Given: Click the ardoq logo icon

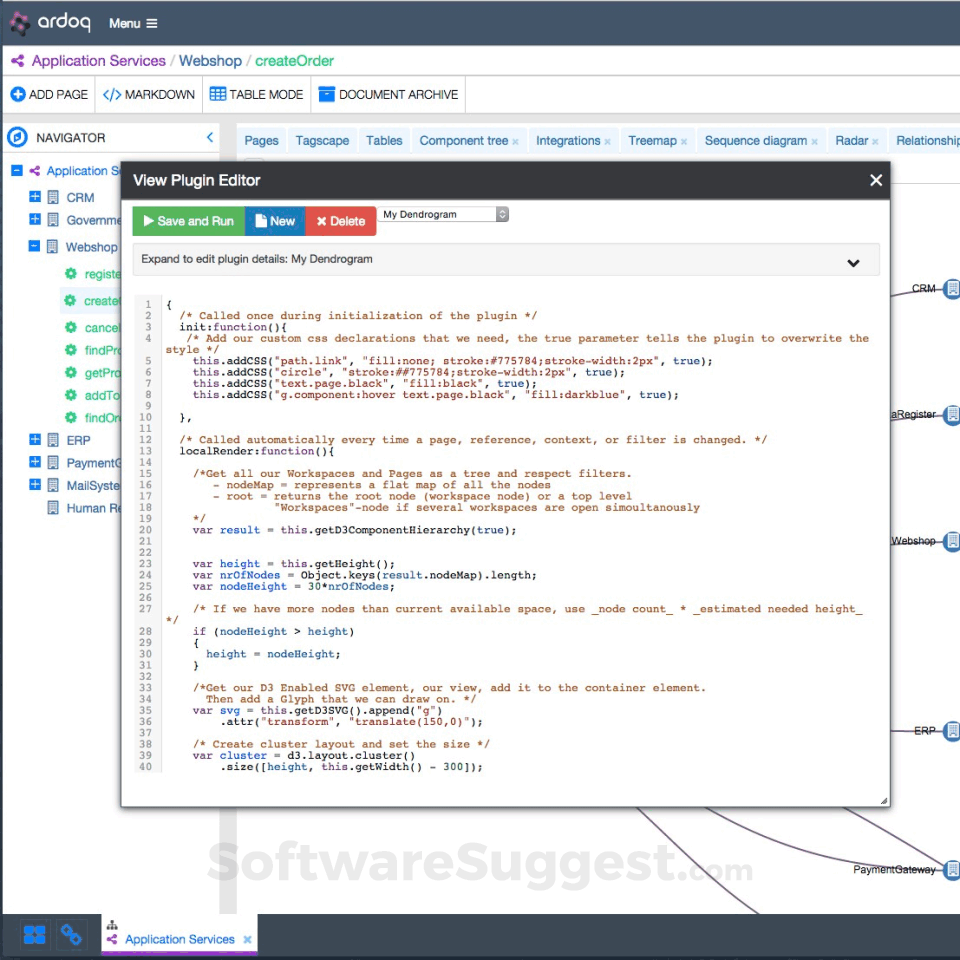Looking at the screenshot, I should pyautogui.click(x=20, y=22).
